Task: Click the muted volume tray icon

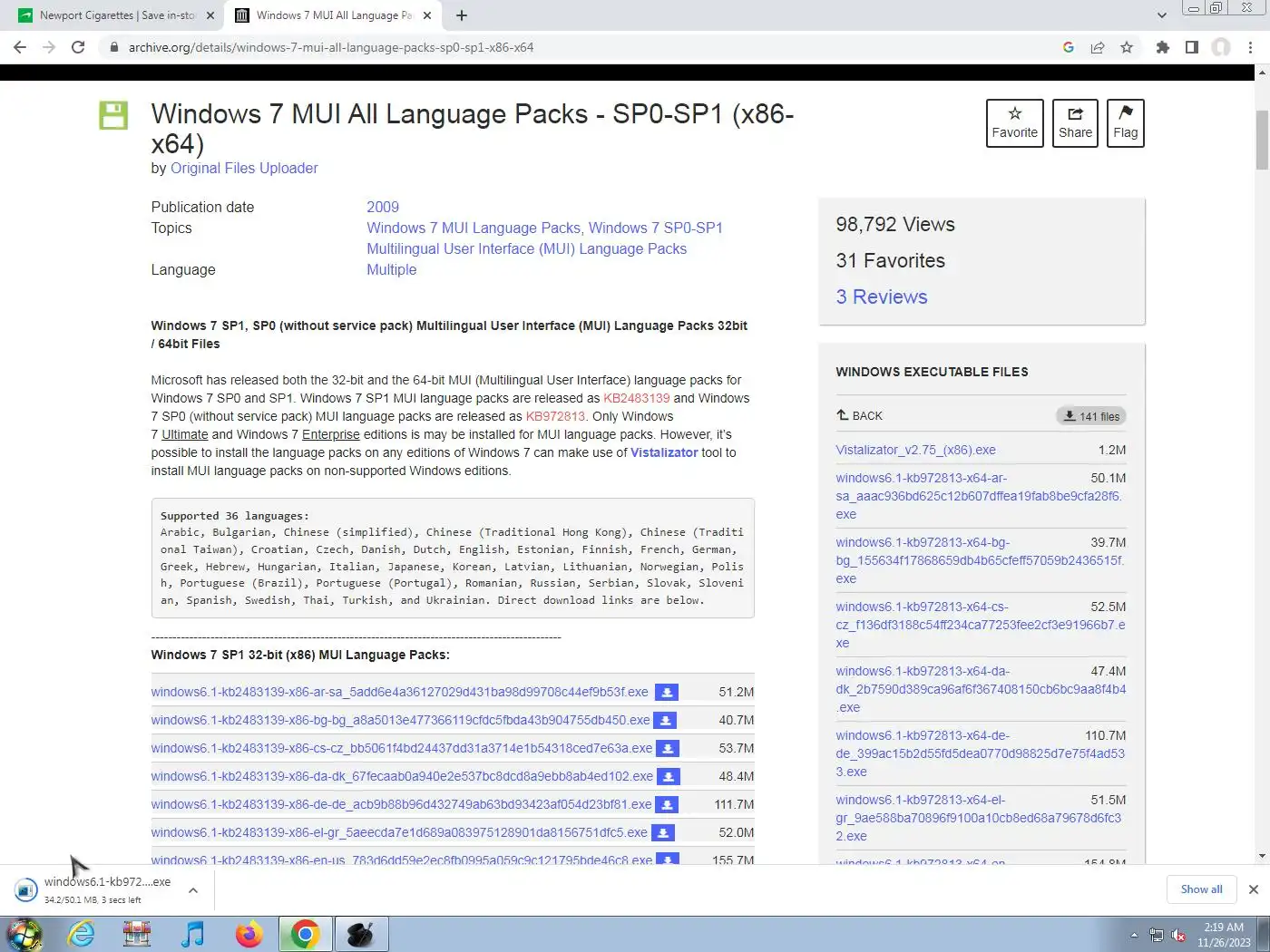Action: pyautogui.click(x=1178, y=935)
